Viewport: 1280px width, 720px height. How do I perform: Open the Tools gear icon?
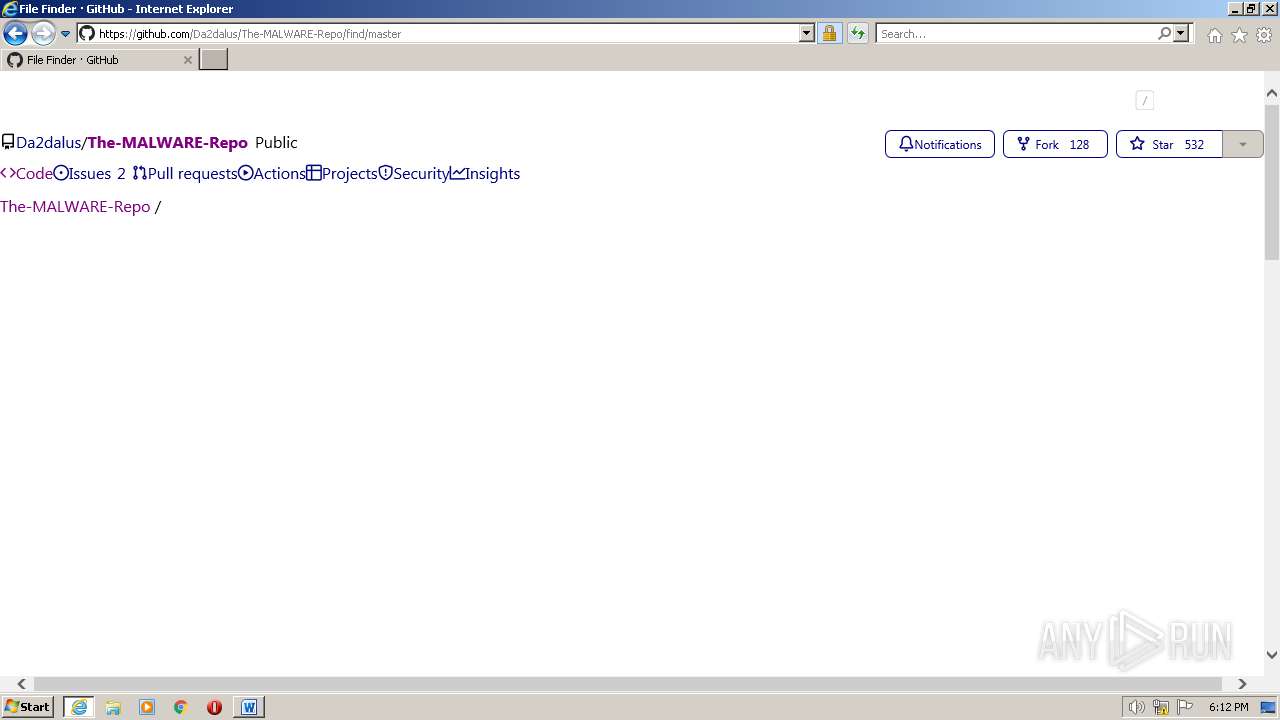tap(1264, 35)
